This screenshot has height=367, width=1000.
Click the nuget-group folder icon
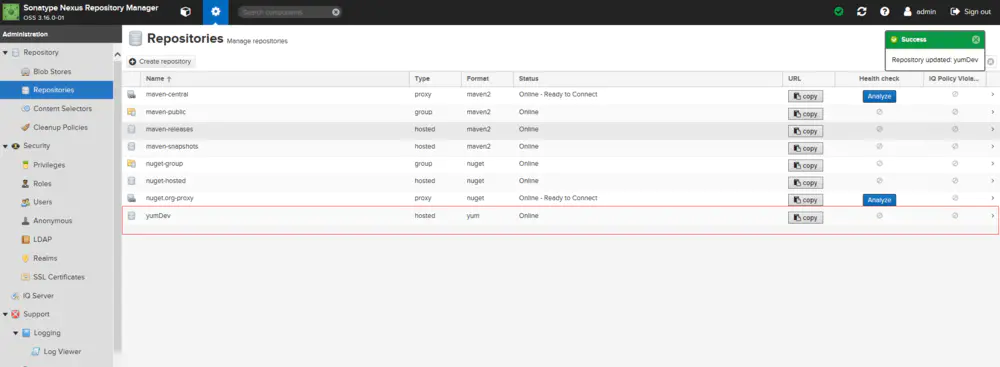(x=131, y=163)
